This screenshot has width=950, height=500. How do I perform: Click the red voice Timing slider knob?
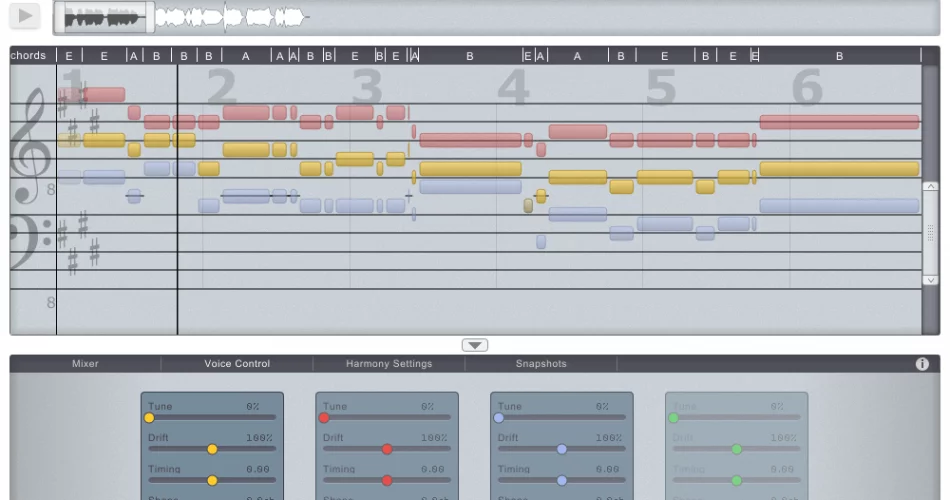(x=387, y=481)
